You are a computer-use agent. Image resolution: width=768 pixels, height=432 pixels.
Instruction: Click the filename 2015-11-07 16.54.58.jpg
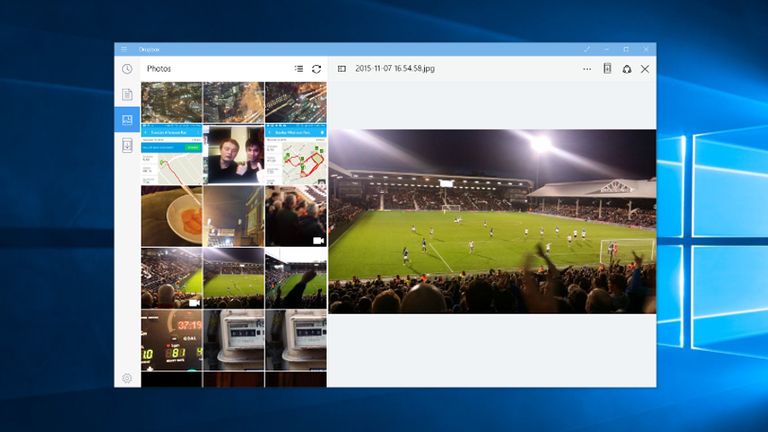tap(395, 69)
